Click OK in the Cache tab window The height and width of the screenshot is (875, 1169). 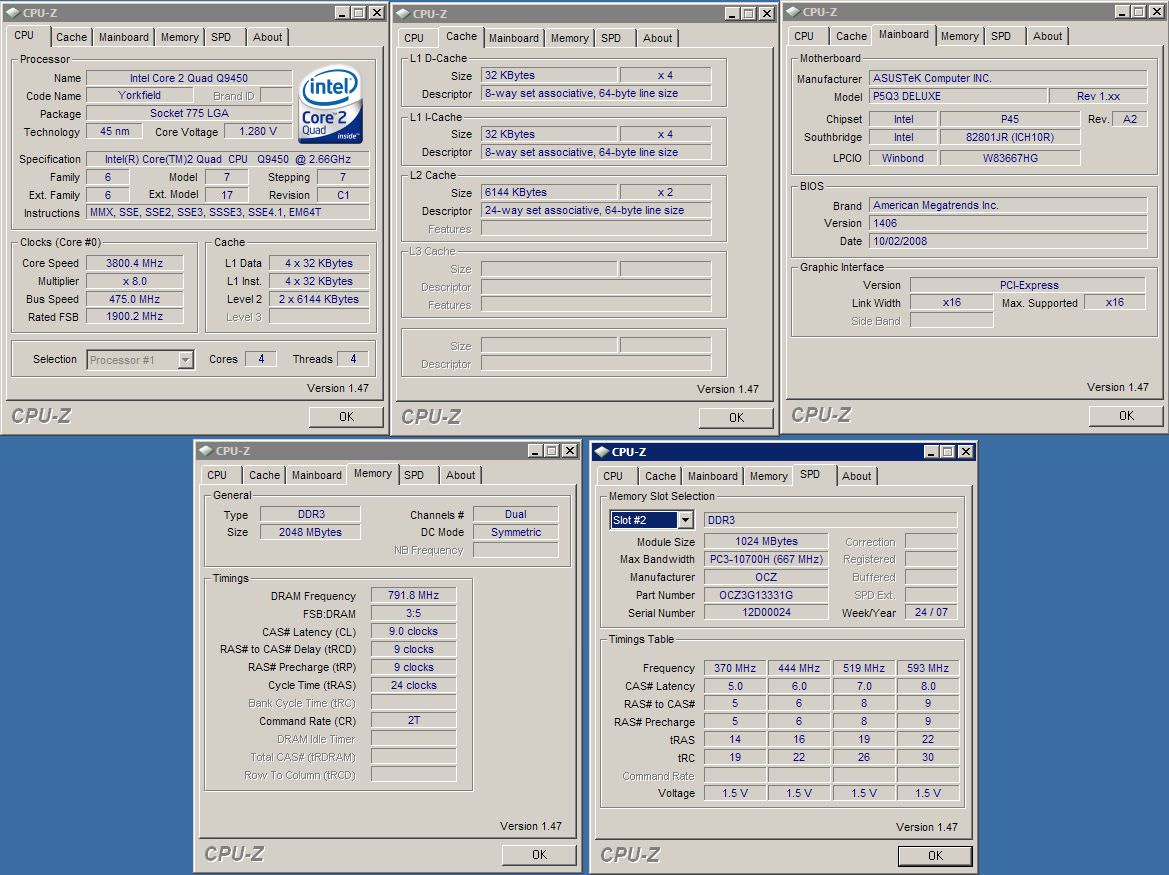[x=737, y=417]
